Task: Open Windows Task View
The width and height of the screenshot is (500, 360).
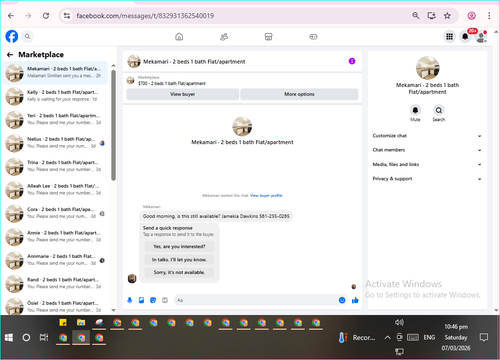Action: tap(44, 338)
